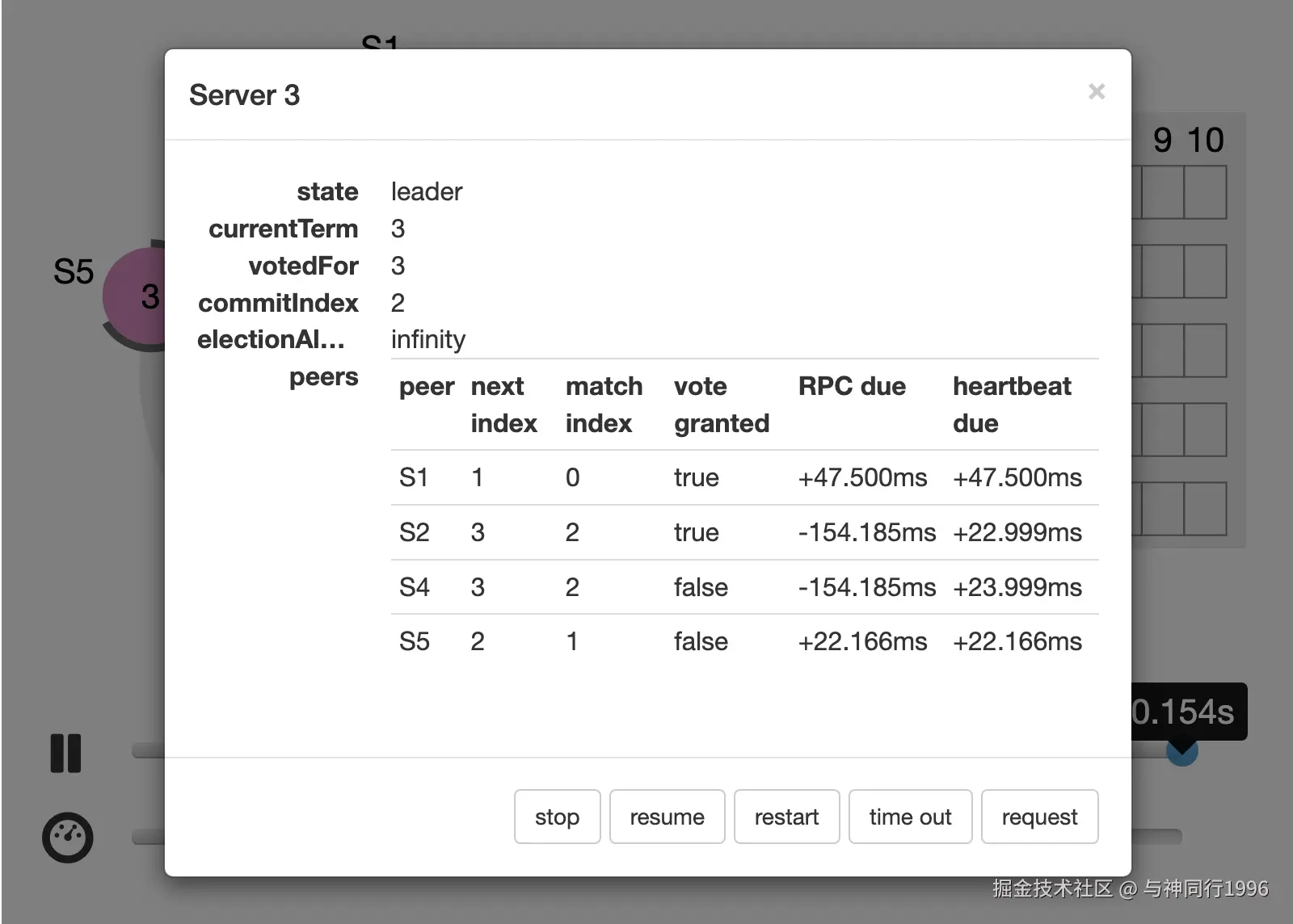Select the S4 peer row
Viewport: 1293px width, 924px height.
tap(743, 587)
